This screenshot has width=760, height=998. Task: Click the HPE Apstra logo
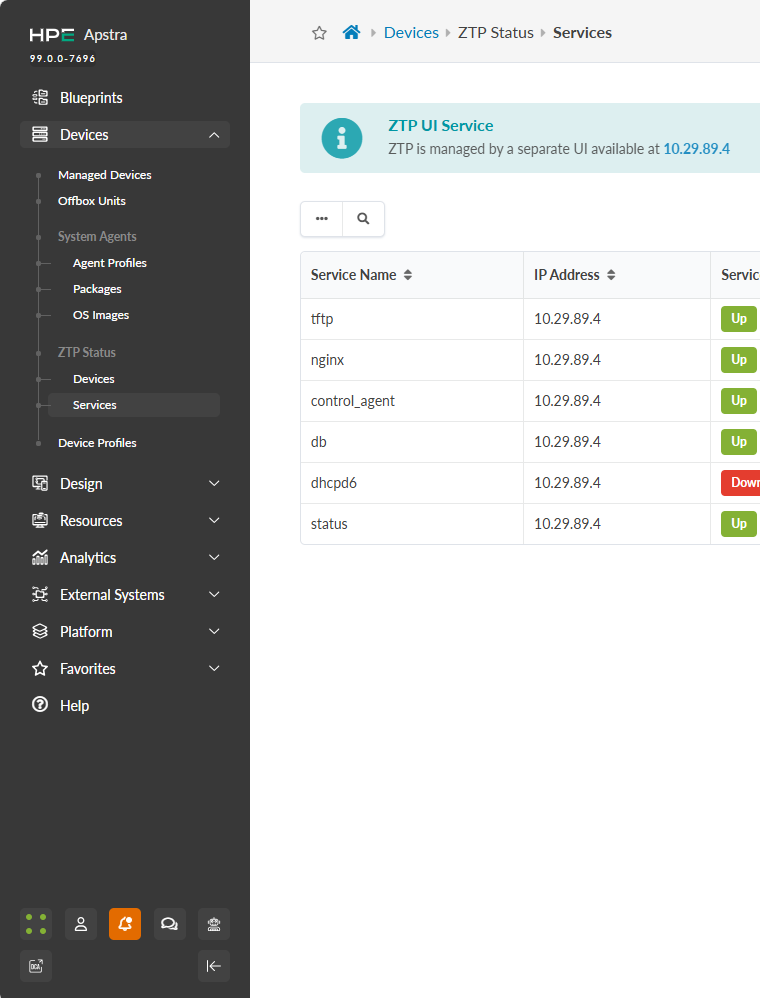coord(78,35)
